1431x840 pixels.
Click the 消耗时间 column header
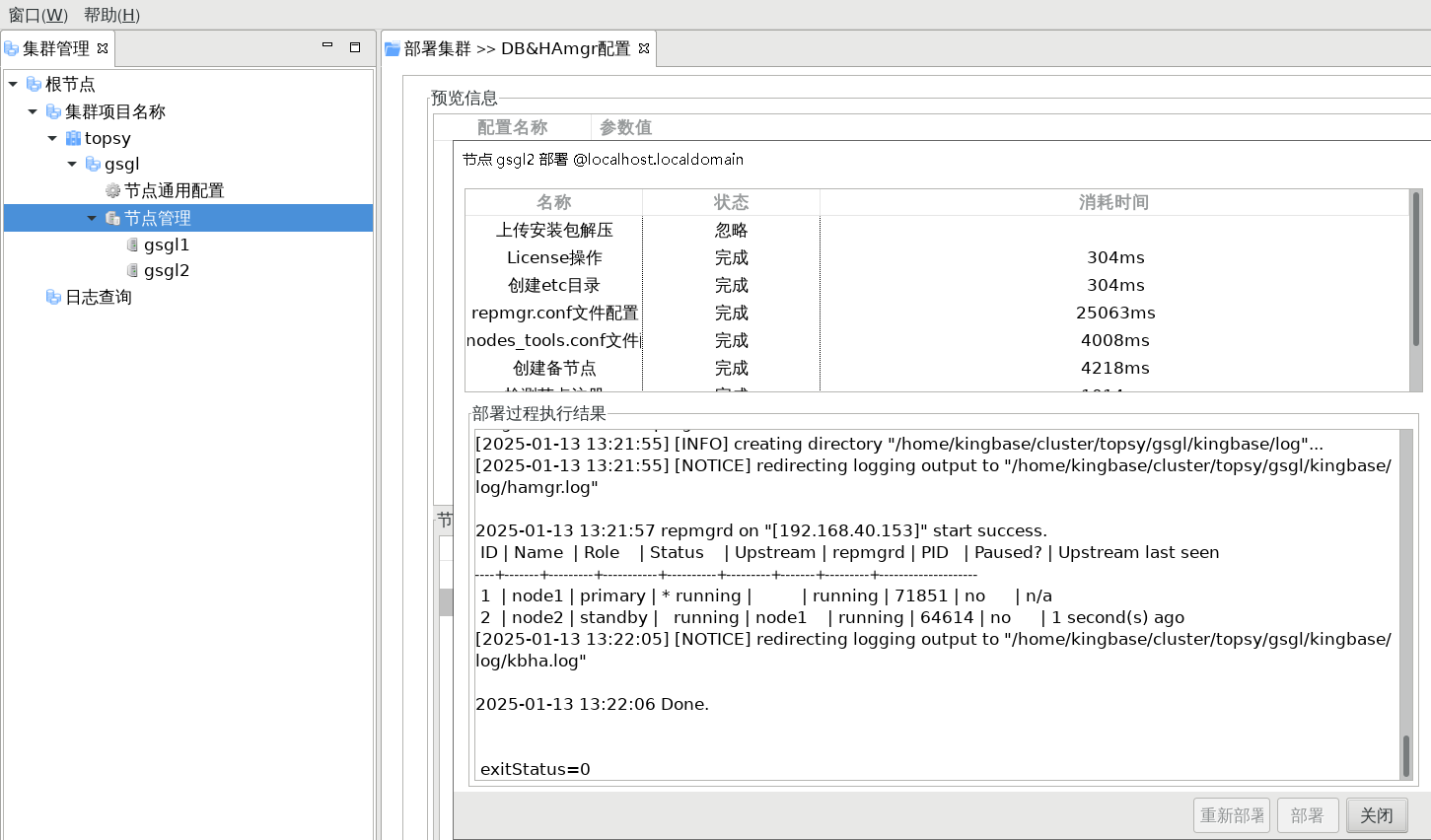(1113, 202)
